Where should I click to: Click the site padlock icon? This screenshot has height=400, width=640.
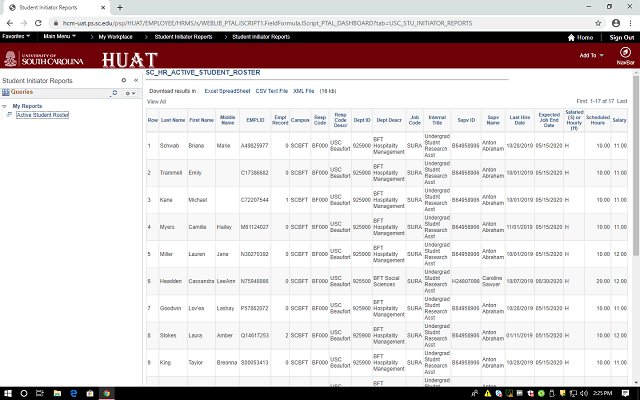pos(56,23)
